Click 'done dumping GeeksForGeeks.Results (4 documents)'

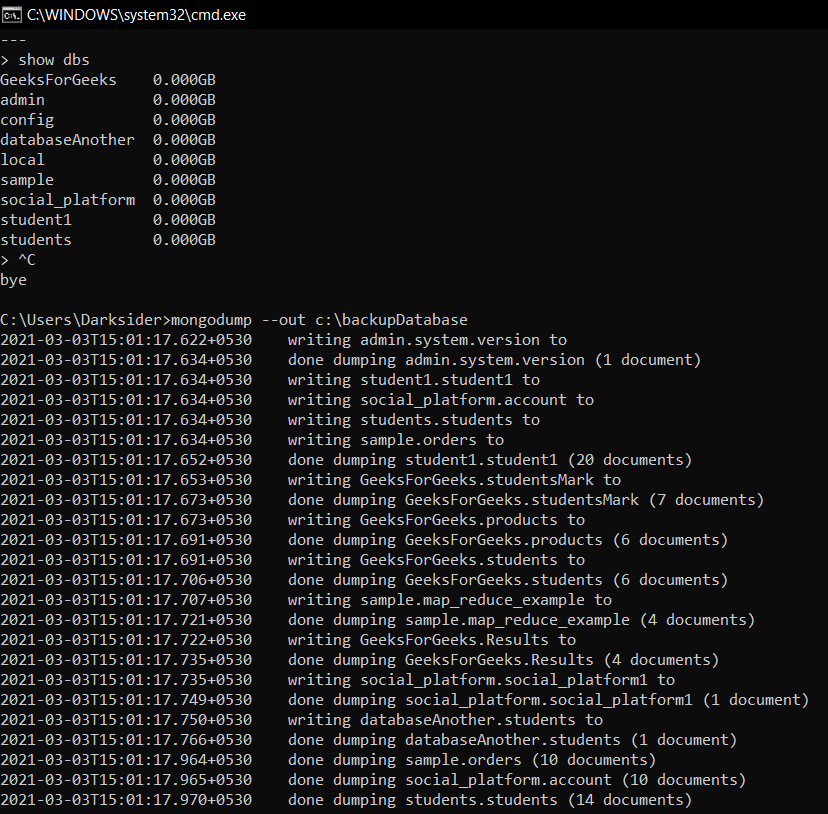pyautogui.click(x=504, y=660)
